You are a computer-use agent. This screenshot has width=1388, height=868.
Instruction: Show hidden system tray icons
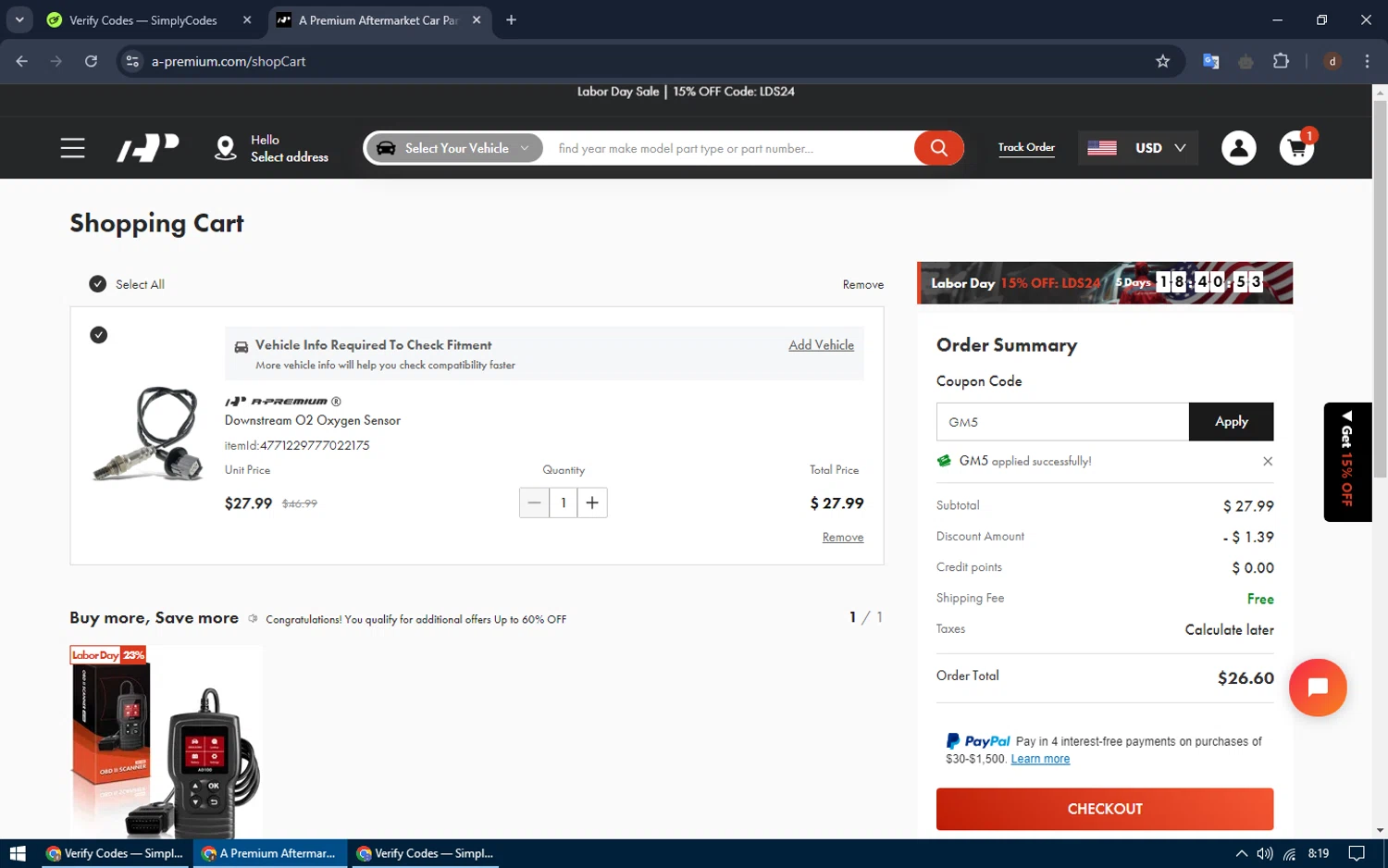click(1241, 853)
